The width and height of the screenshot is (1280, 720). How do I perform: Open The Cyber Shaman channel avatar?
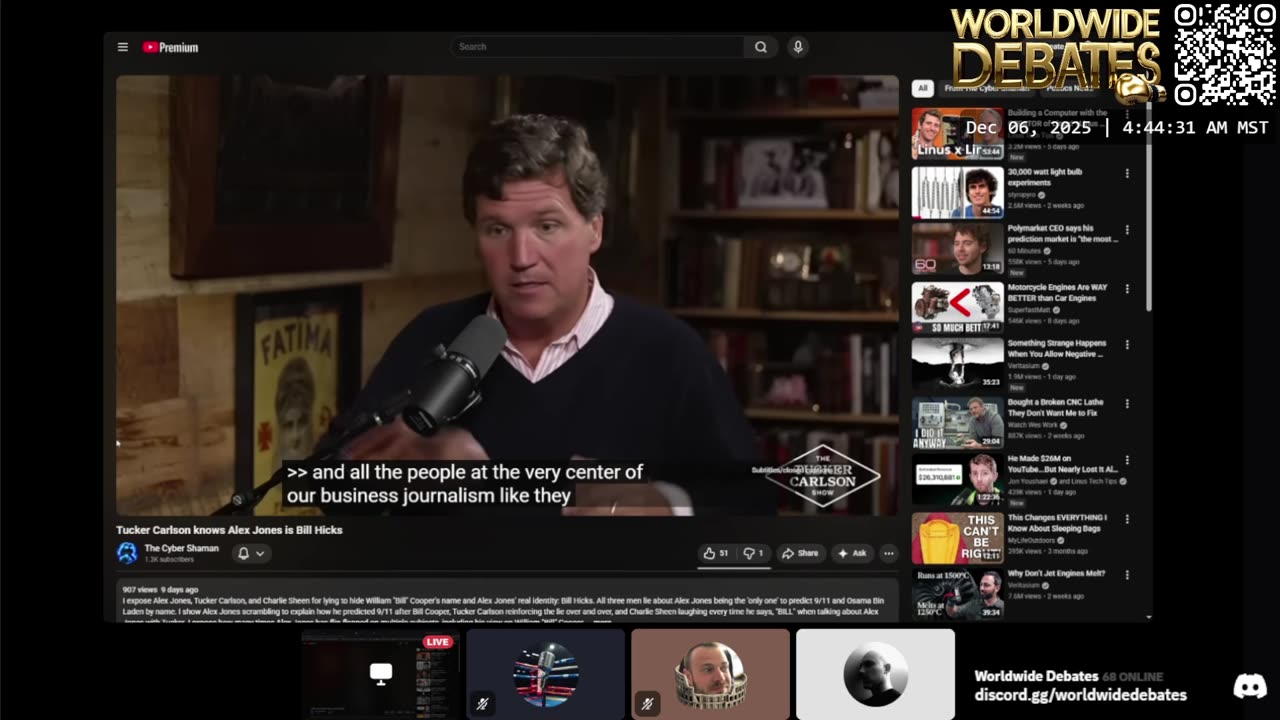pyautogui.click(x=127, y=553)
